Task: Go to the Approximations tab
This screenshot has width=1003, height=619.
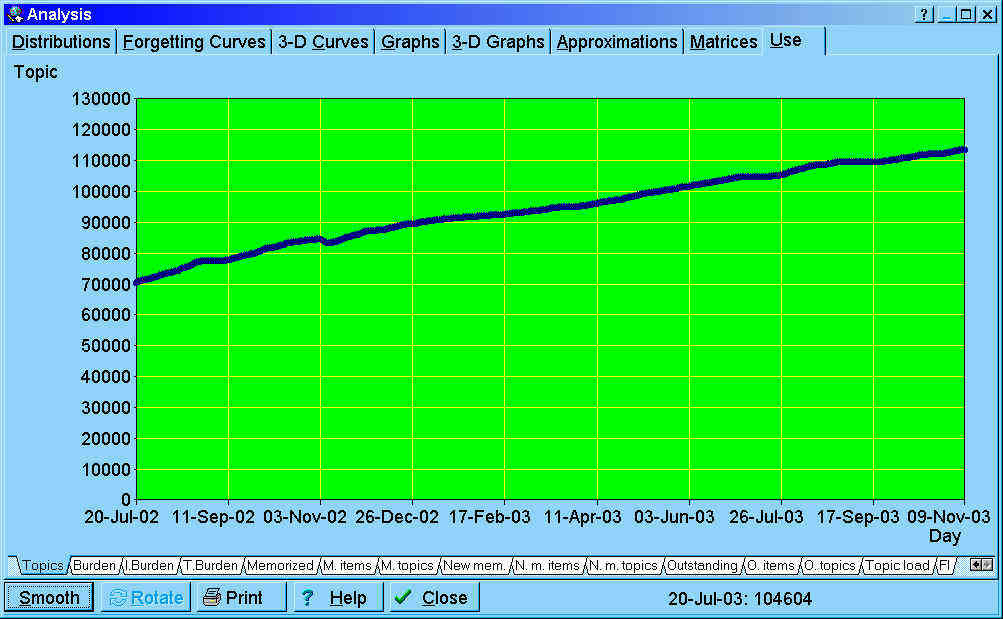Action: (616, 42)
